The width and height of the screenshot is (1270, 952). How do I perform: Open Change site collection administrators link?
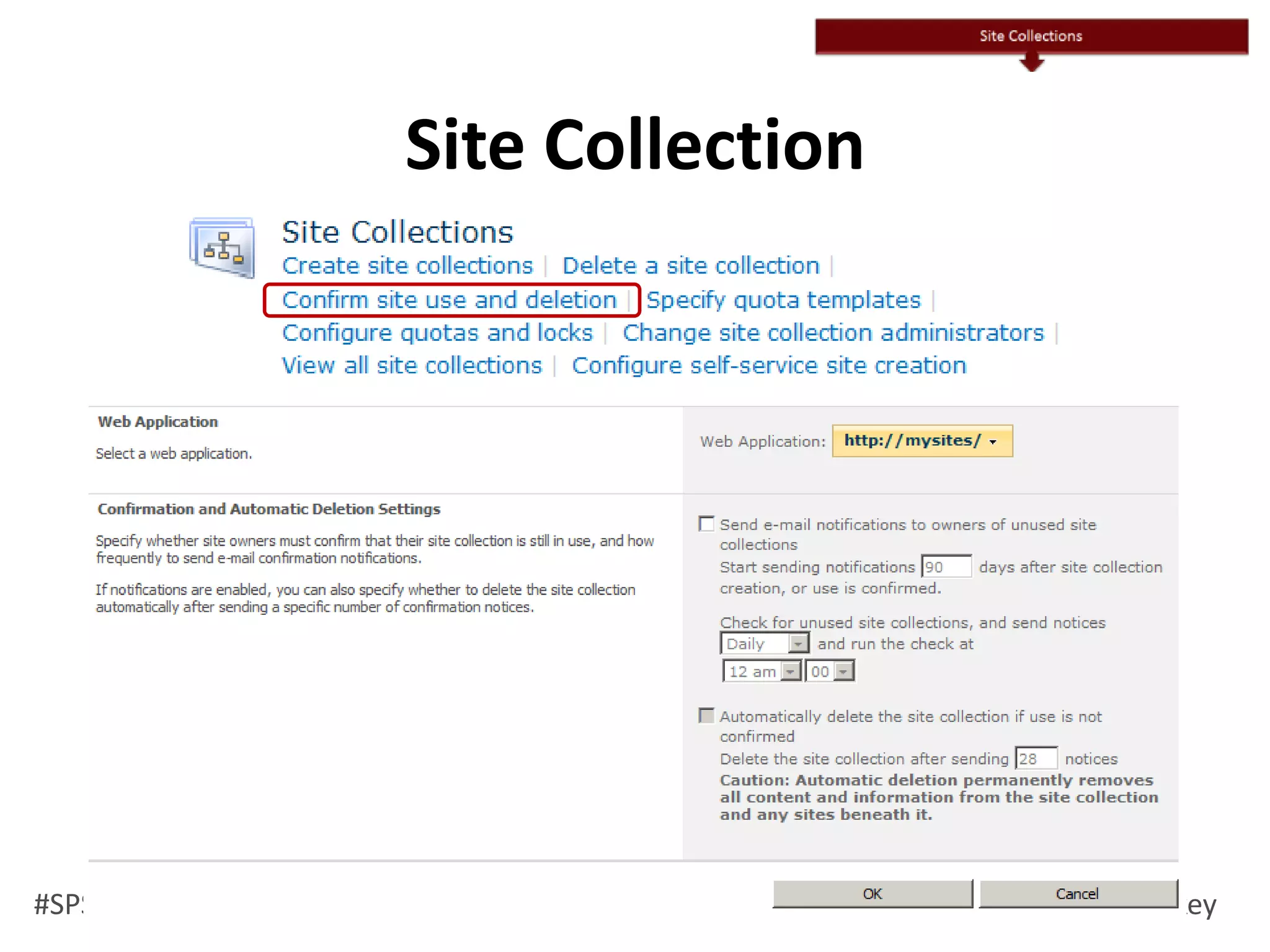[x=833, y=333]
